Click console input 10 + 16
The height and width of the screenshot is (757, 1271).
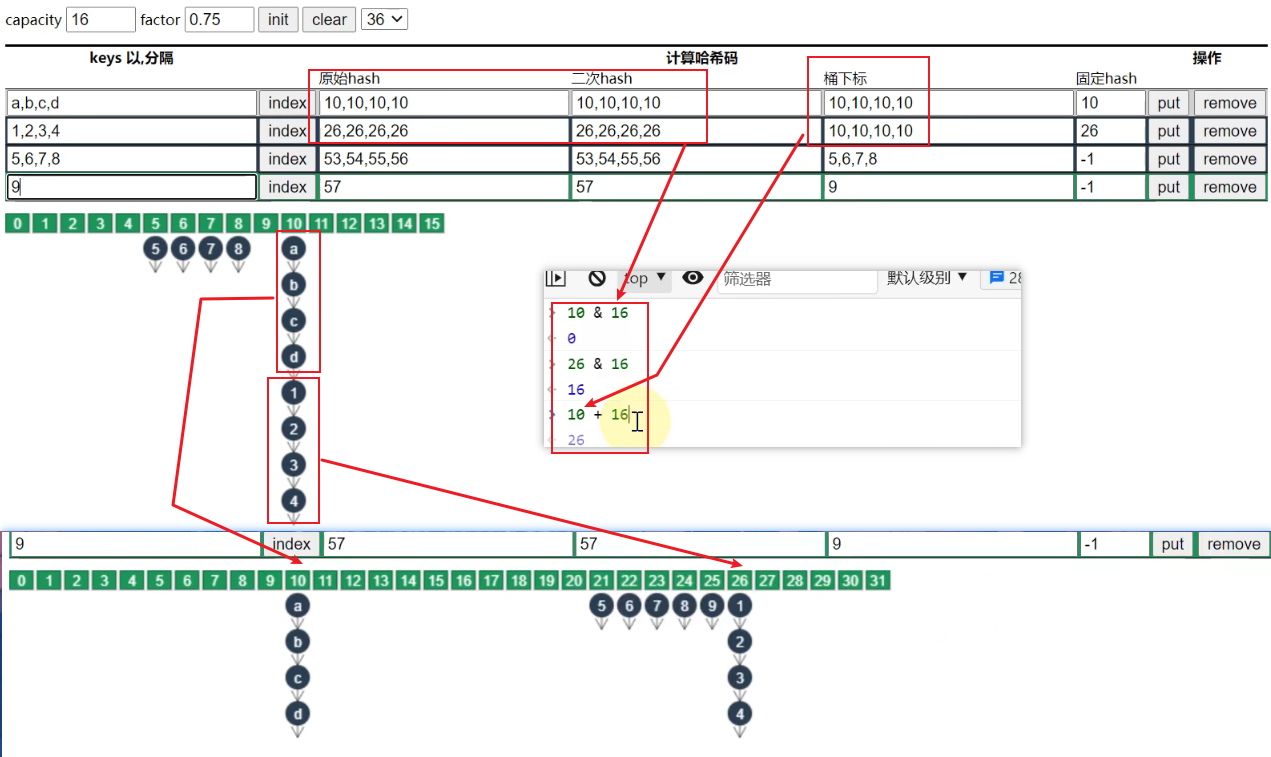click(x=597, y=415)
